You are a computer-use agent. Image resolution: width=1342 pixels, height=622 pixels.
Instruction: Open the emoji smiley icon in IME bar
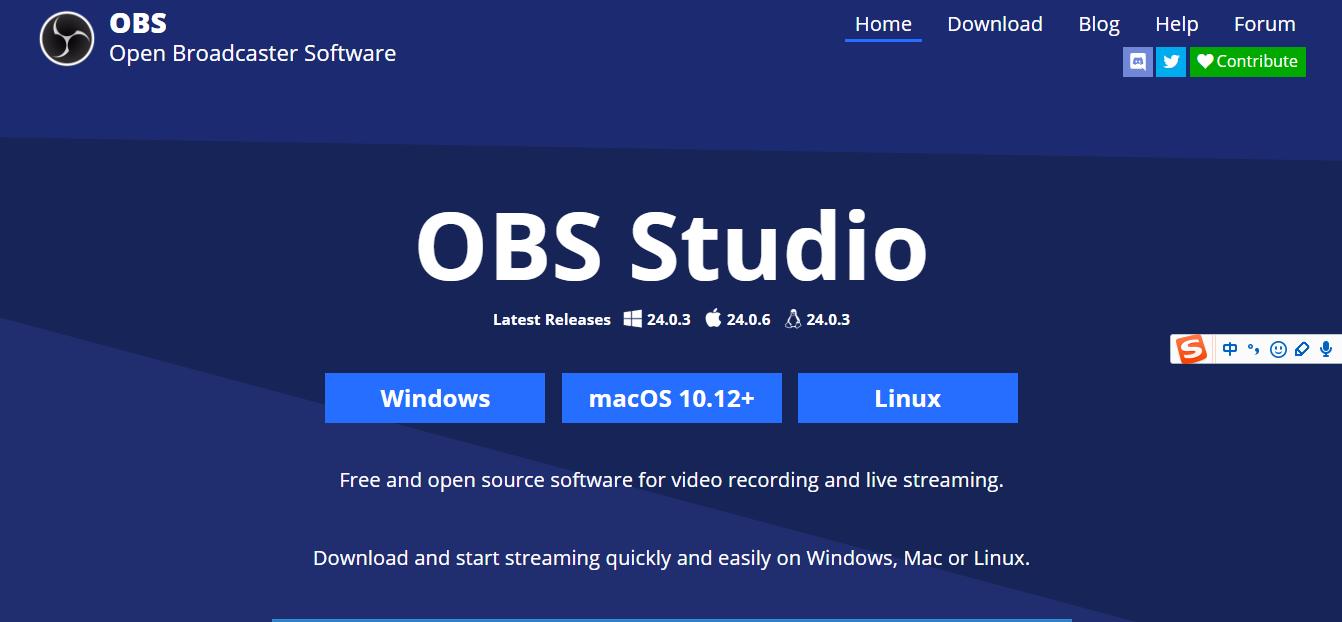[1278, 349]
